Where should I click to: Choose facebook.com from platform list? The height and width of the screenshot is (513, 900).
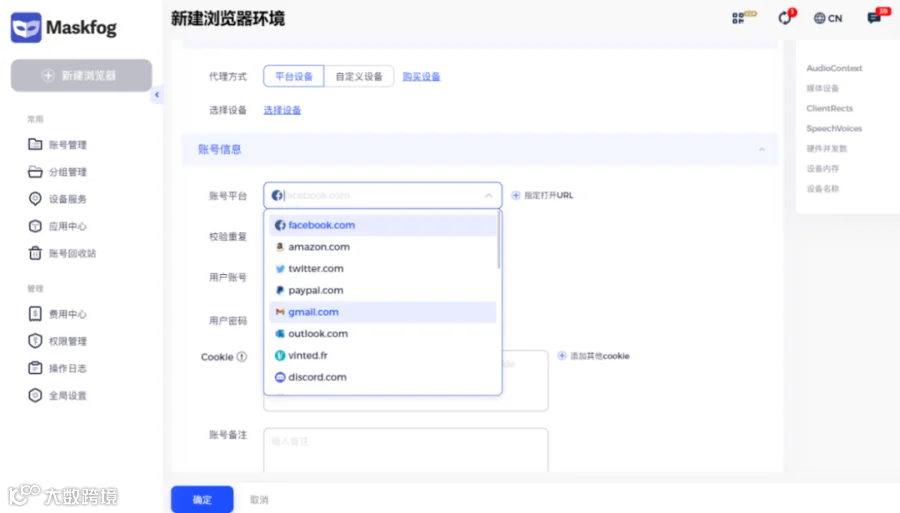click(x=382, y=225)
